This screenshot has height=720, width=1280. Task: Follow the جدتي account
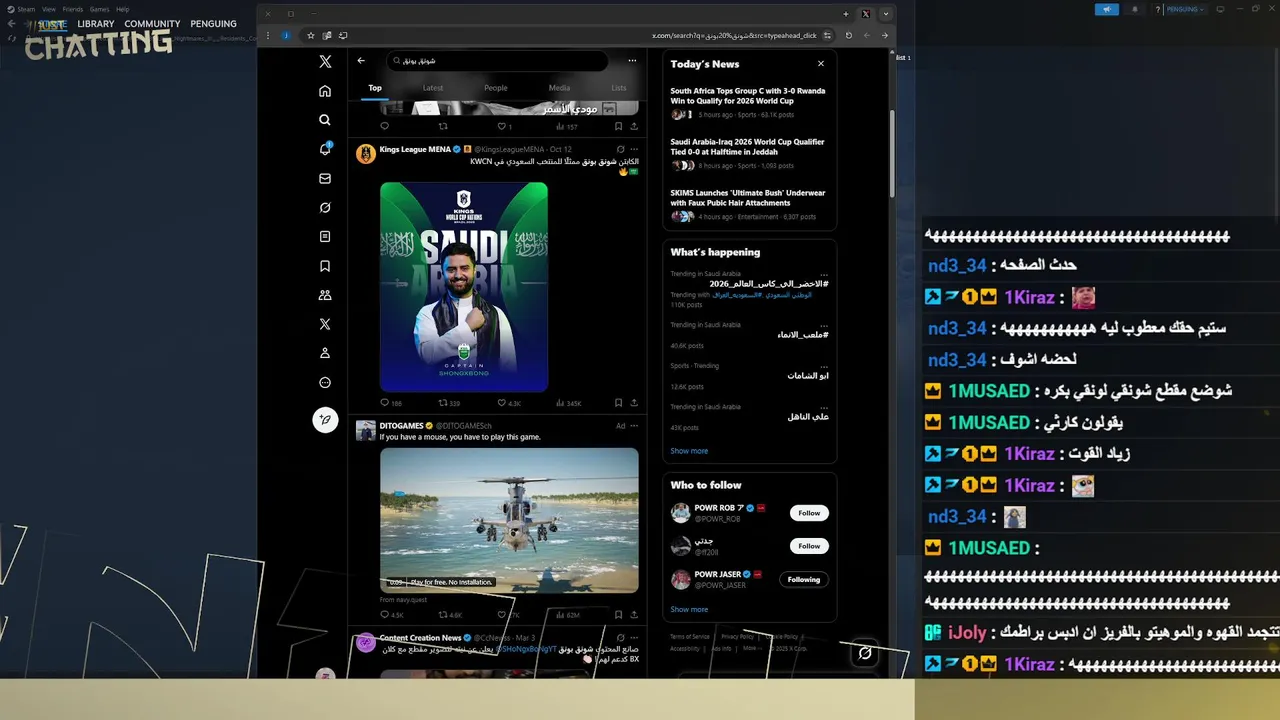click(809, 546)
